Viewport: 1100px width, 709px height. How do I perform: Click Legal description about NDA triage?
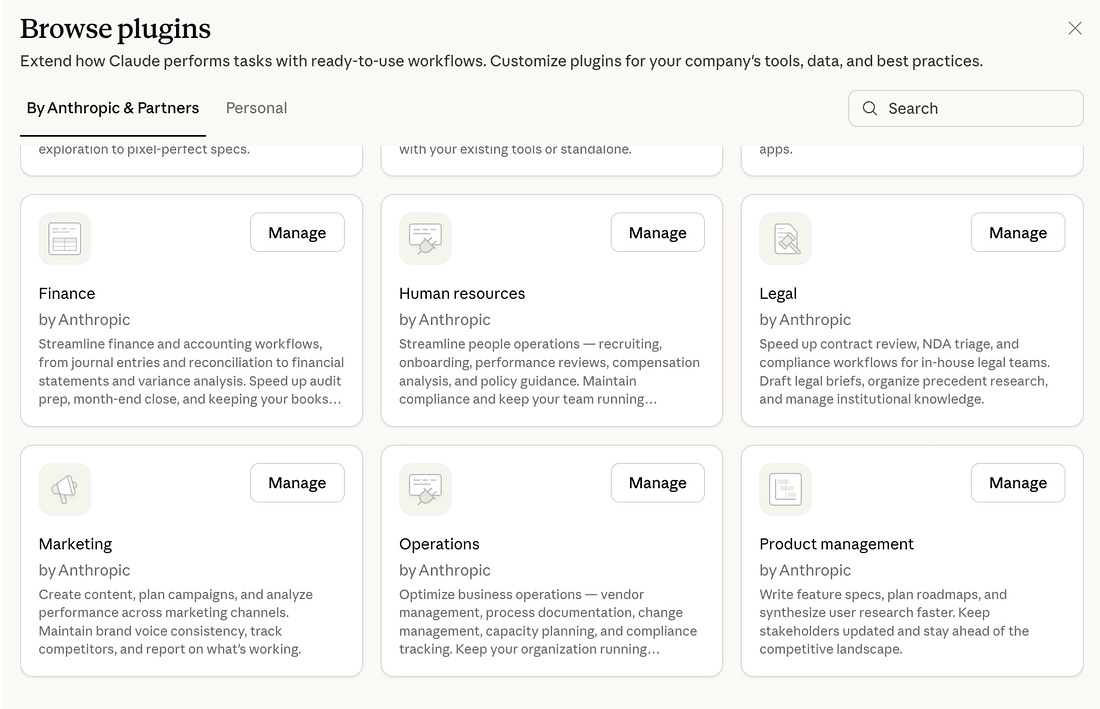(904, 372)
